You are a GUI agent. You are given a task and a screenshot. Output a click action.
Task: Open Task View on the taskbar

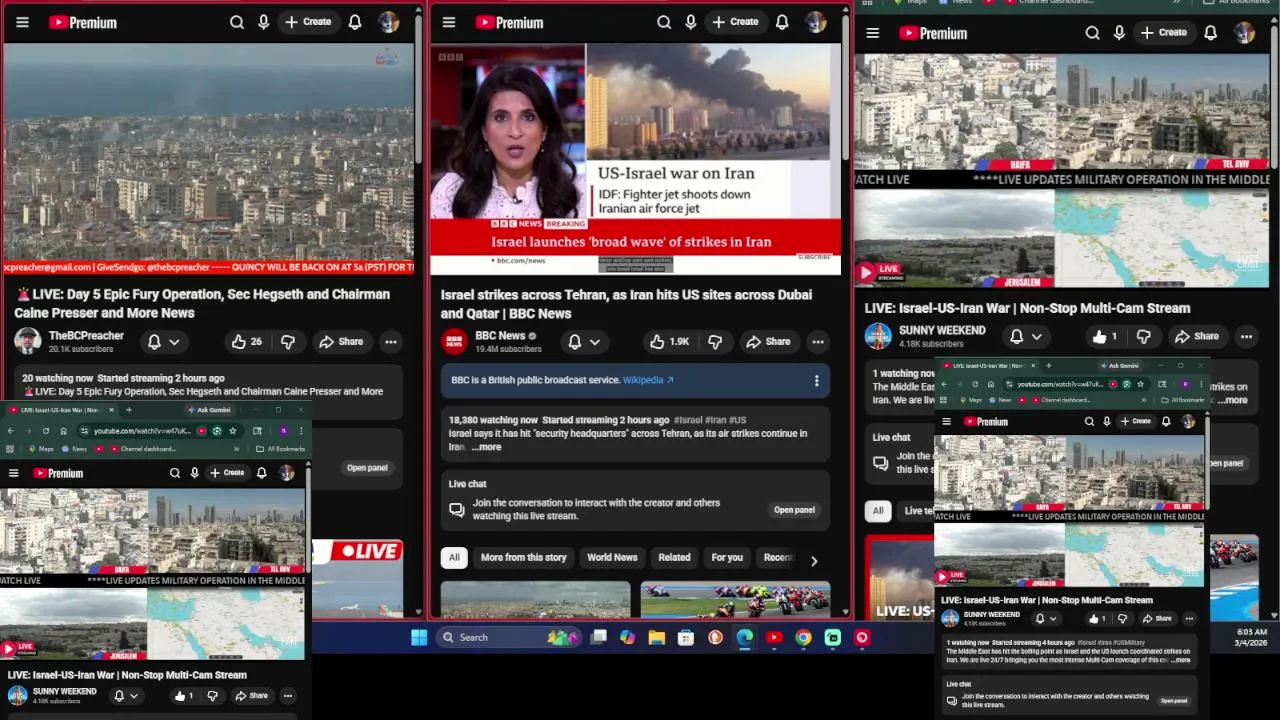[x=598, y=637]
